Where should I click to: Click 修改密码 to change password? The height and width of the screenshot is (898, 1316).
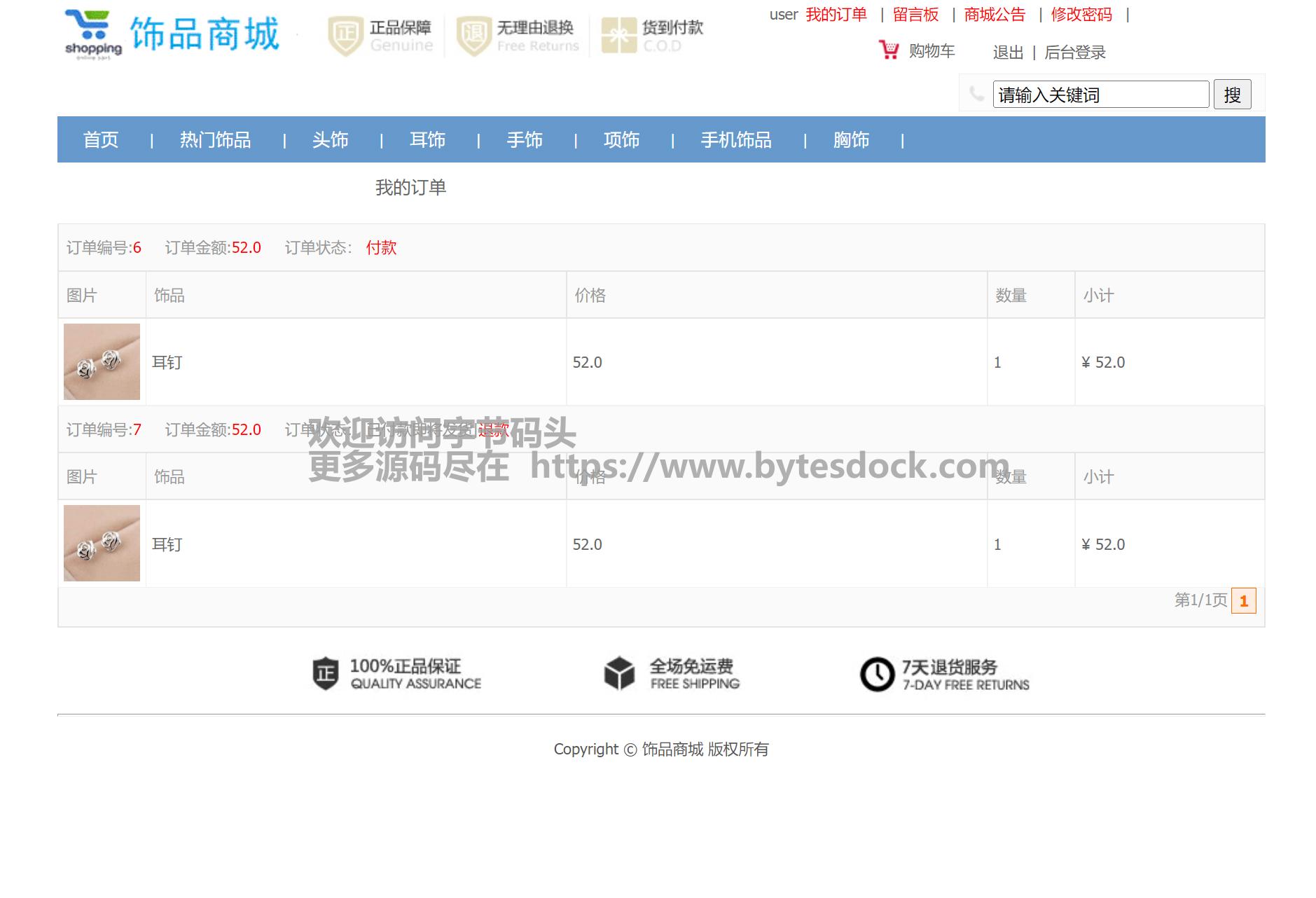(x=1081, y=15)
